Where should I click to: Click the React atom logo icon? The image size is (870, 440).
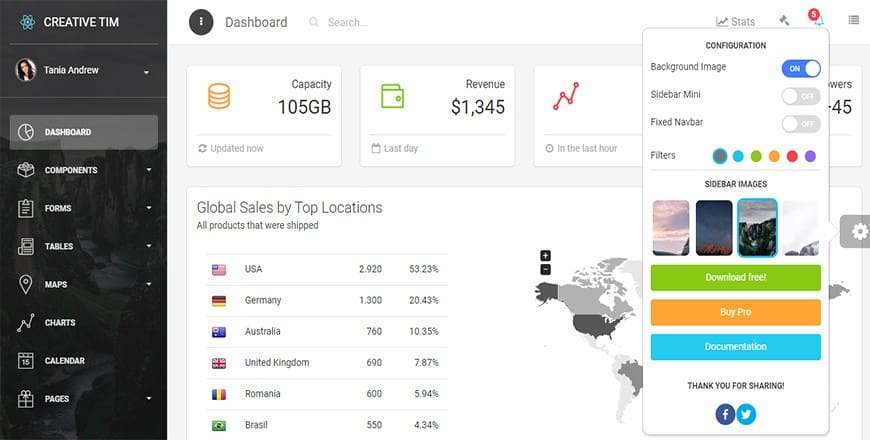(x=27, y=22)
